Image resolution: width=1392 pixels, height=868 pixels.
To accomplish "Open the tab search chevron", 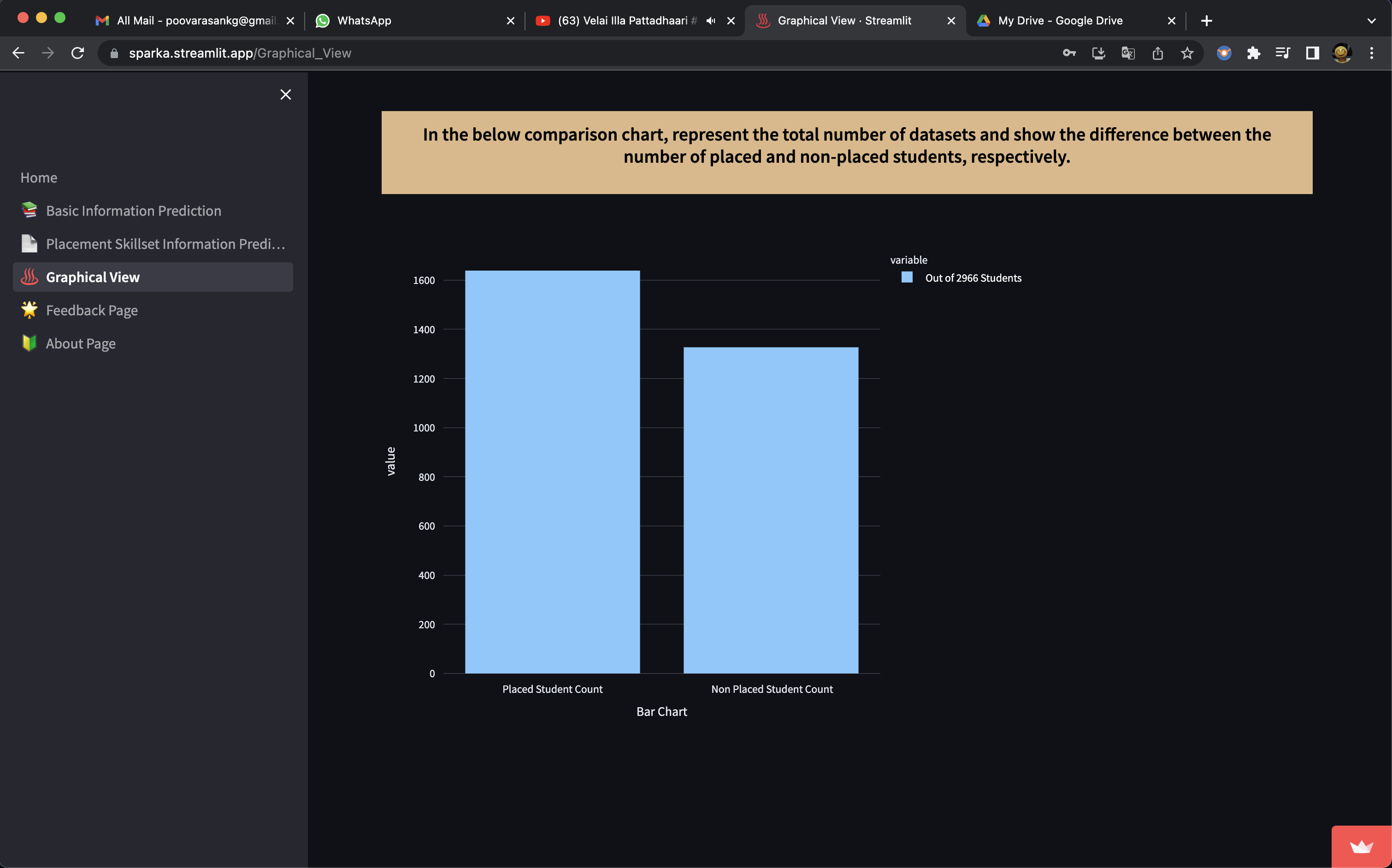I will 1371,20.
